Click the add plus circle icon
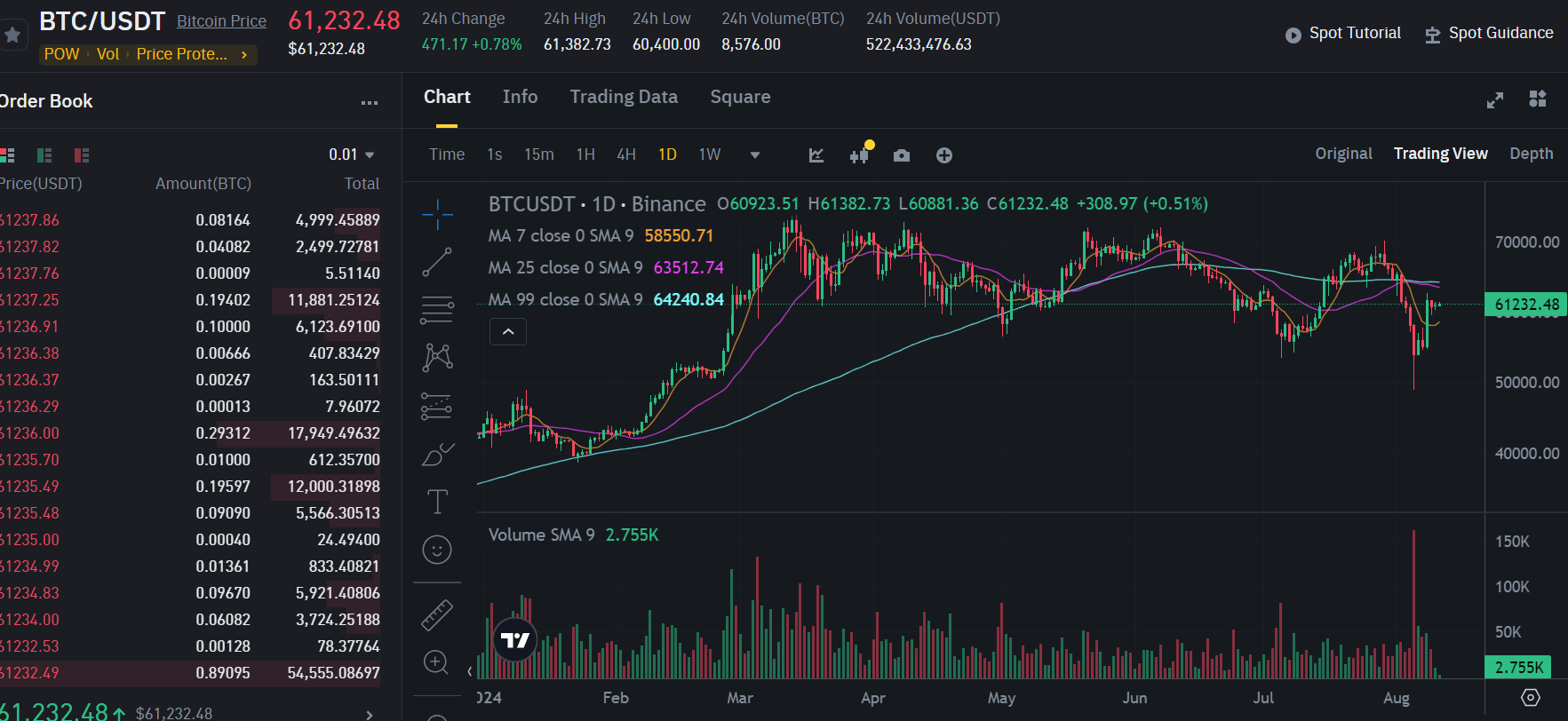 (x=944, y=155)
